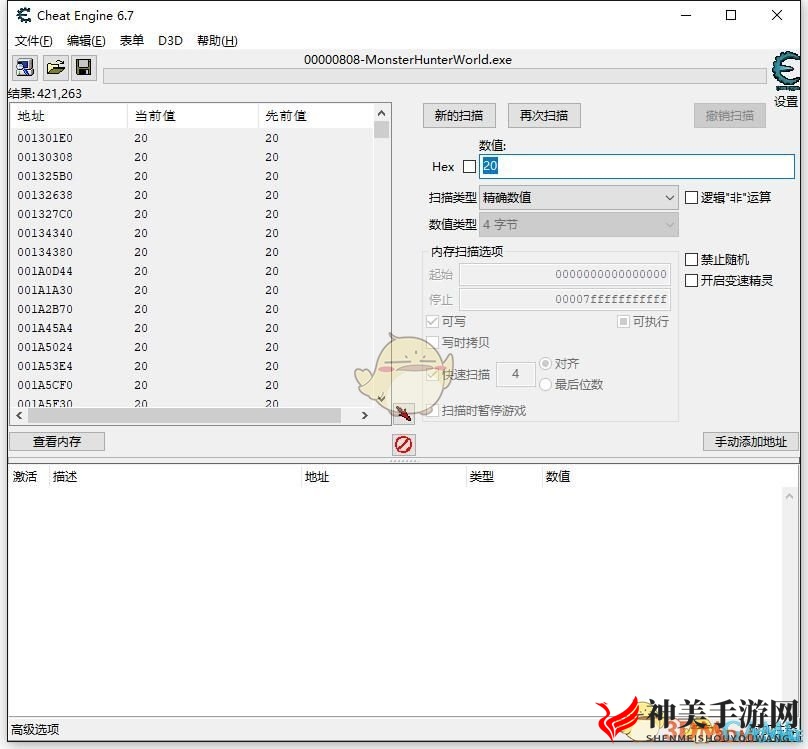Open the 帮助(H) menu
The image size is (808, 749).
[217, 41]
